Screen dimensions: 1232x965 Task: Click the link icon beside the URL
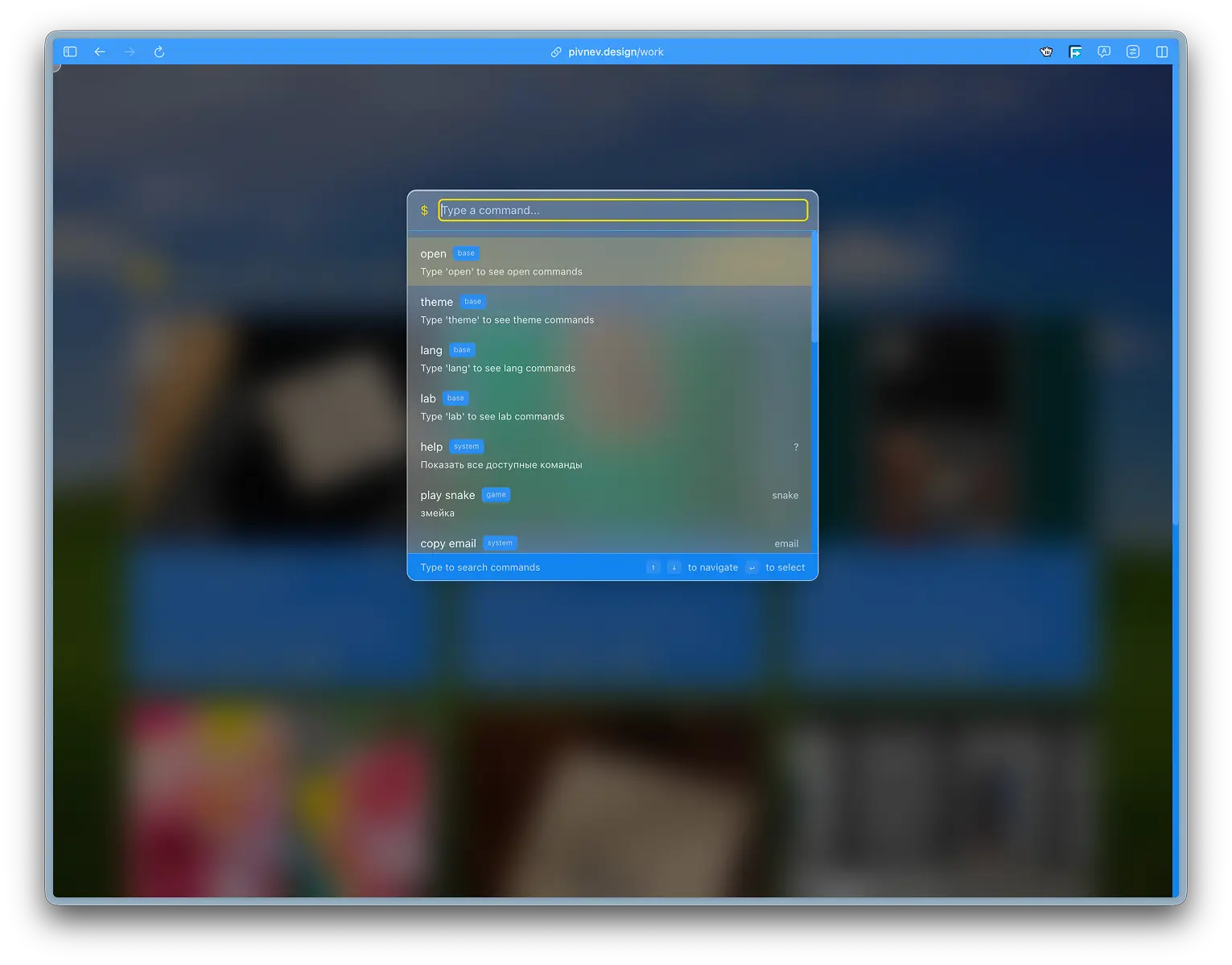556,52
